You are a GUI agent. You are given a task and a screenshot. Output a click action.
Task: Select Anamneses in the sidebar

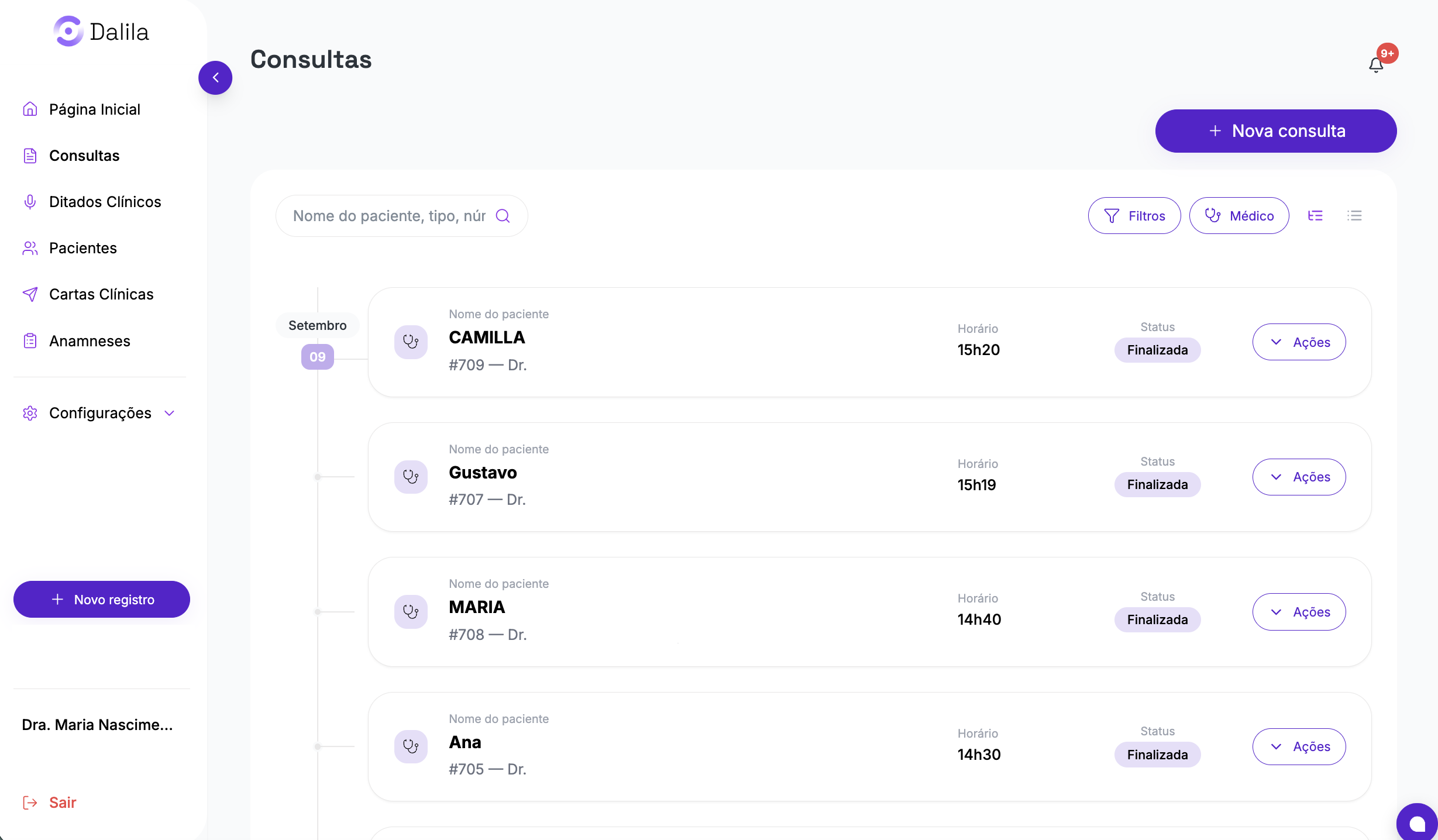[x=90, y=341]
